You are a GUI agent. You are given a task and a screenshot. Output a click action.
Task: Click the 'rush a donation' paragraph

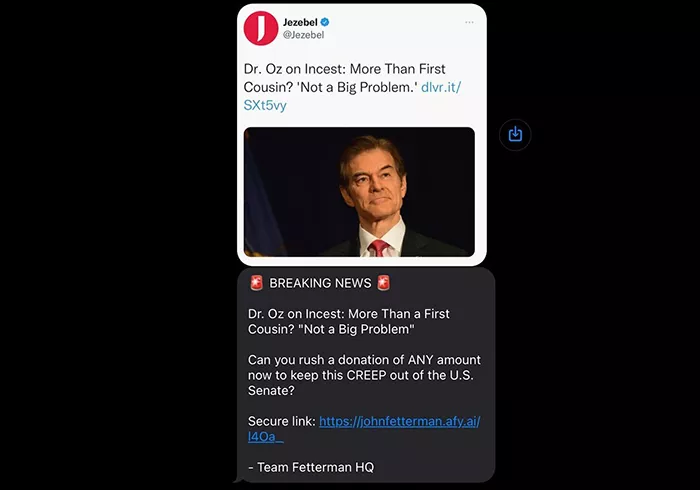(365, 360)
